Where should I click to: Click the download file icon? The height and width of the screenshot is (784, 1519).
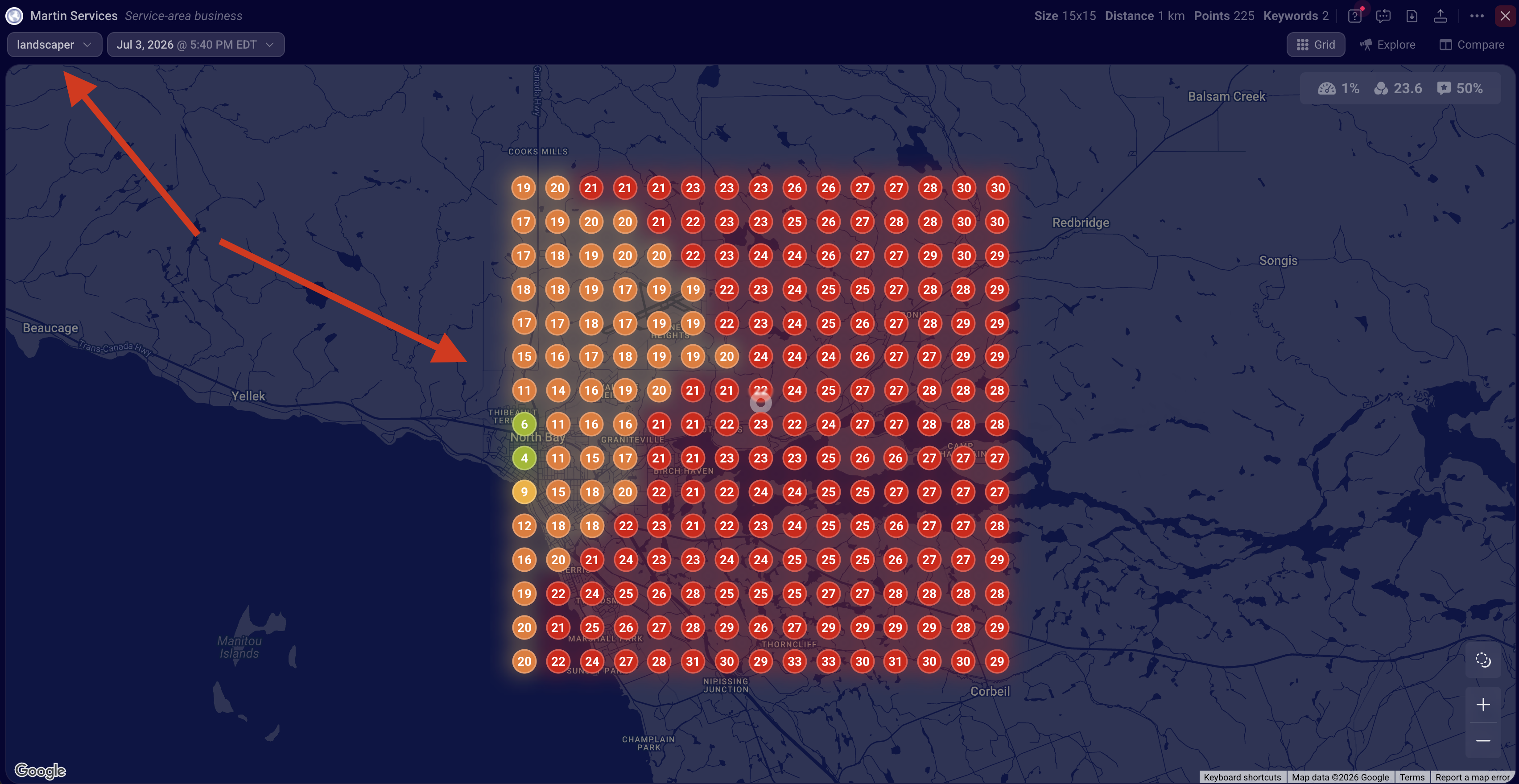[1412, 16]
